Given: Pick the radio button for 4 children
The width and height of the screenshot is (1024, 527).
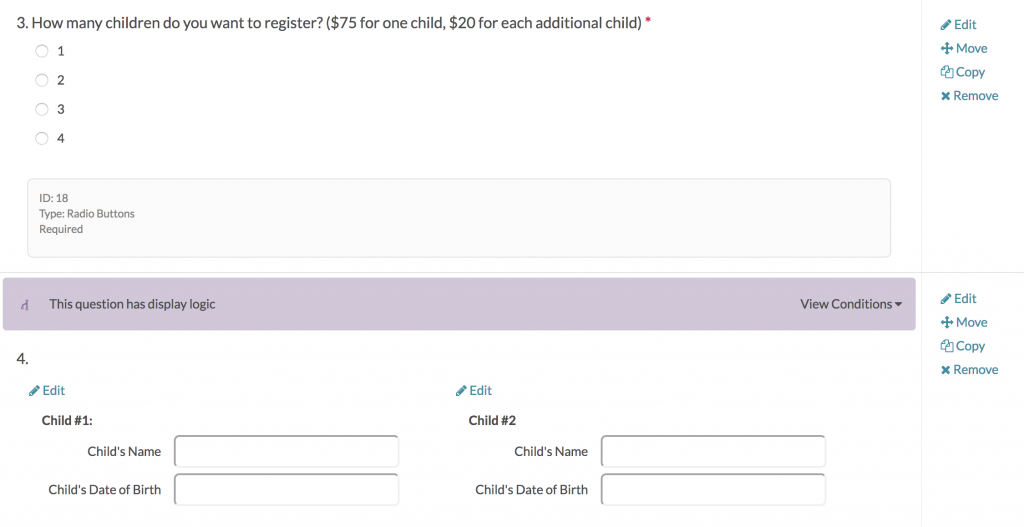Looking at the screenshot, I should tap(42, 138).
